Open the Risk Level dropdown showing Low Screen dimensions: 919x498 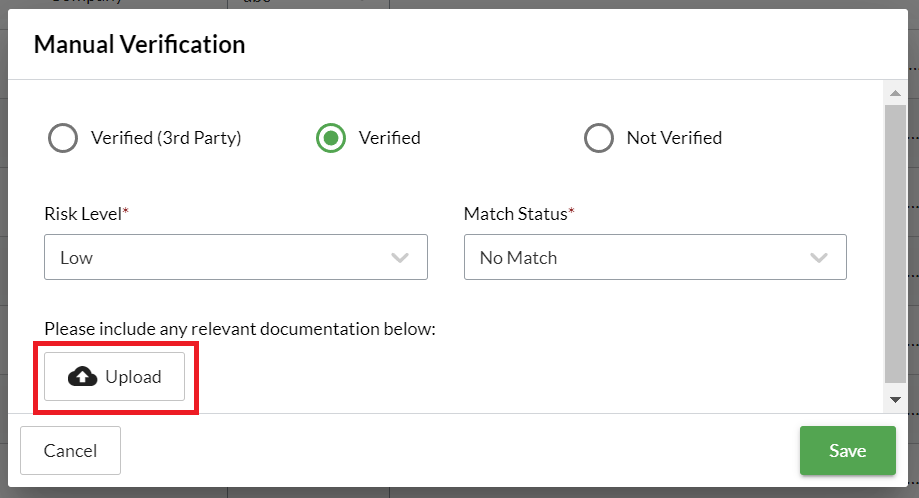[x=235, y=257]
